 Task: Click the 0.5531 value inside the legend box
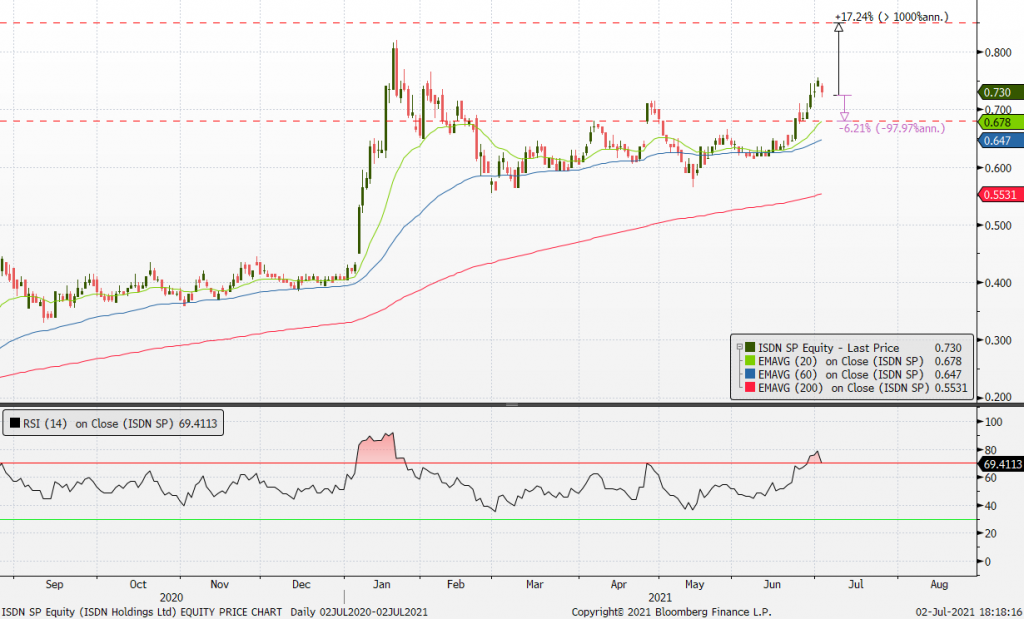(951, 388)
